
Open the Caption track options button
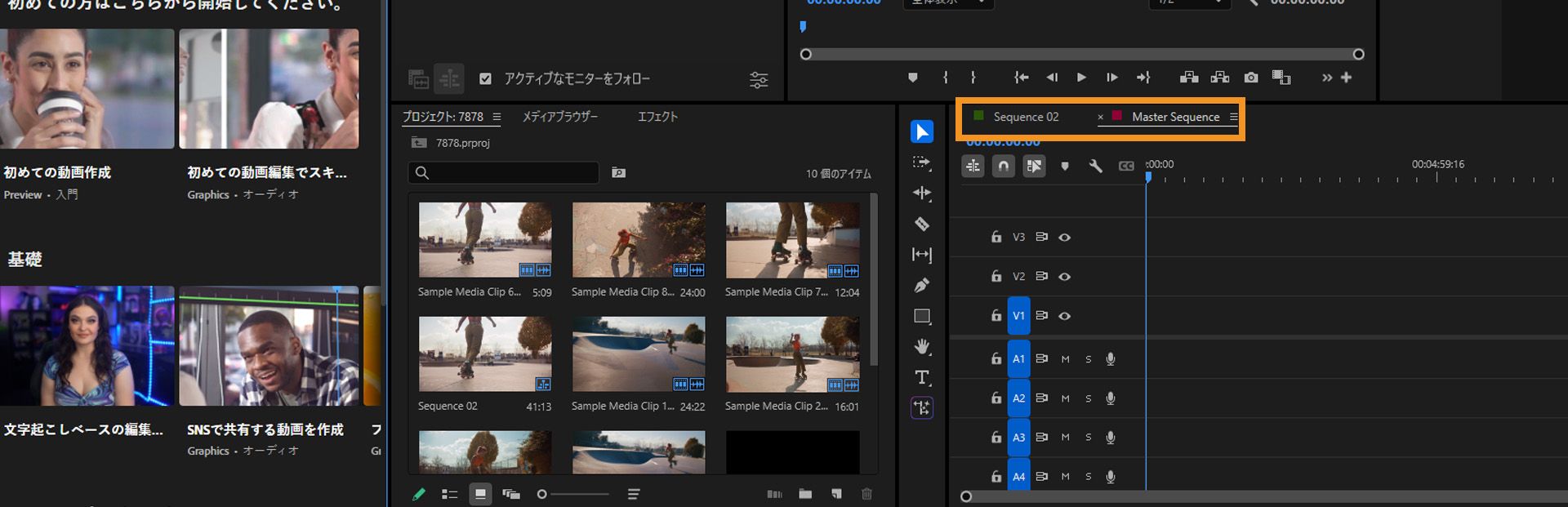pos(1126,166)
